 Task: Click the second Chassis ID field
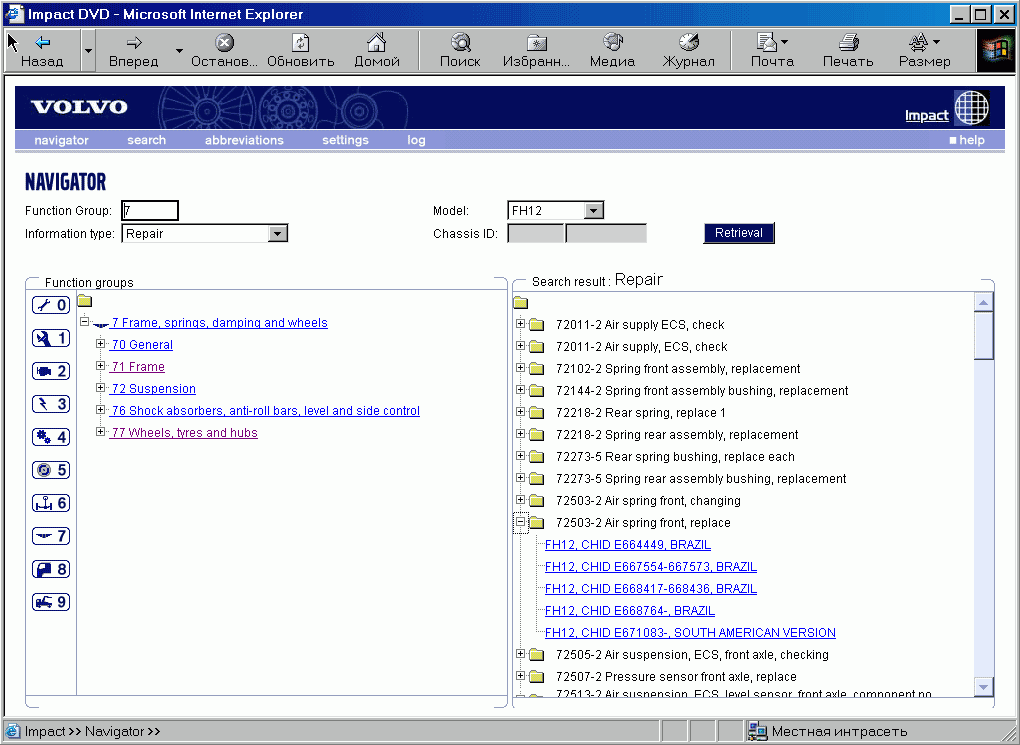pyautogui.click(x=606, y=234)
